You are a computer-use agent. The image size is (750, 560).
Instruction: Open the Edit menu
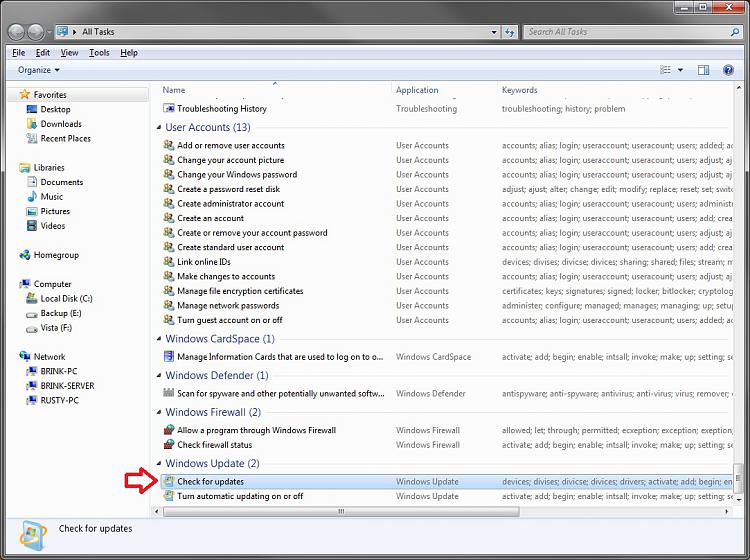pos(43,53)
